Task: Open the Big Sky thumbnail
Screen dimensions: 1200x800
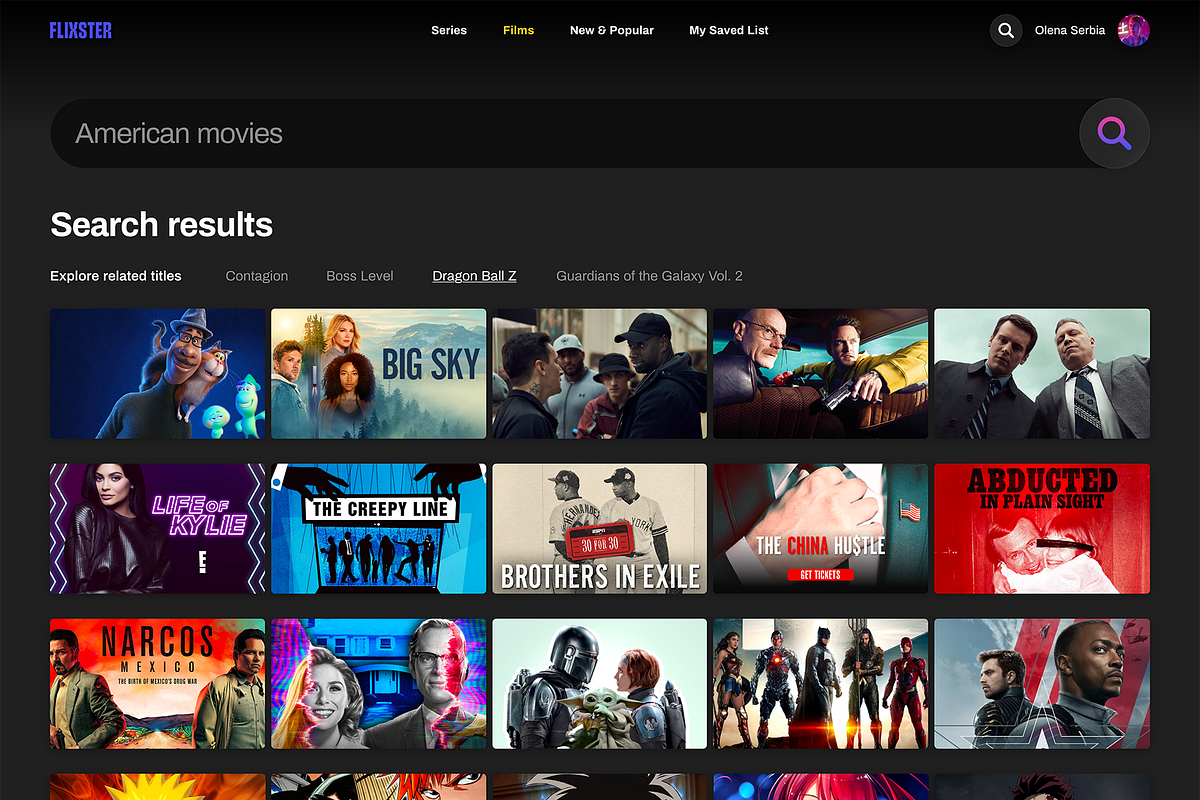Action: point(379,373)
